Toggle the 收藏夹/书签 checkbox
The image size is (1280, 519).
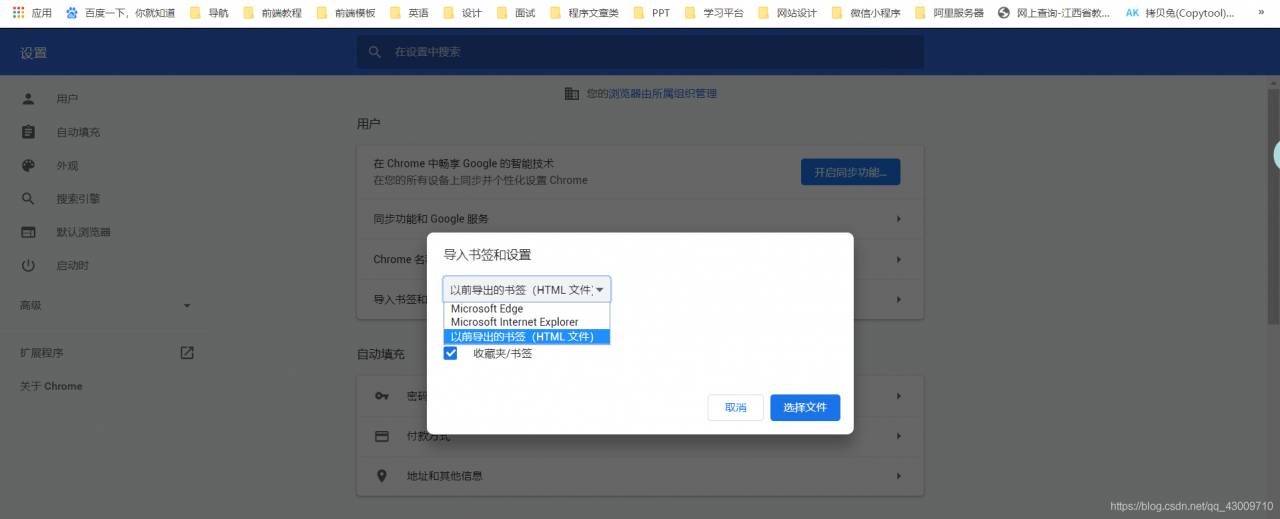tap(450, 353)
